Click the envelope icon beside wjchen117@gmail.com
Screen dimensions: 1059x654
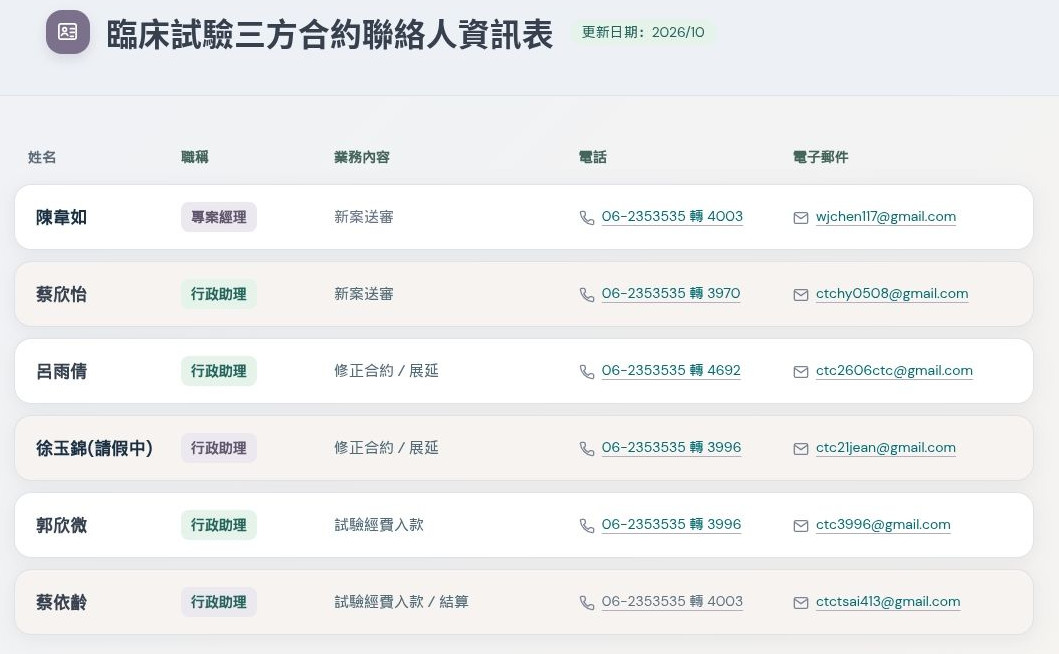coord(801,218)
